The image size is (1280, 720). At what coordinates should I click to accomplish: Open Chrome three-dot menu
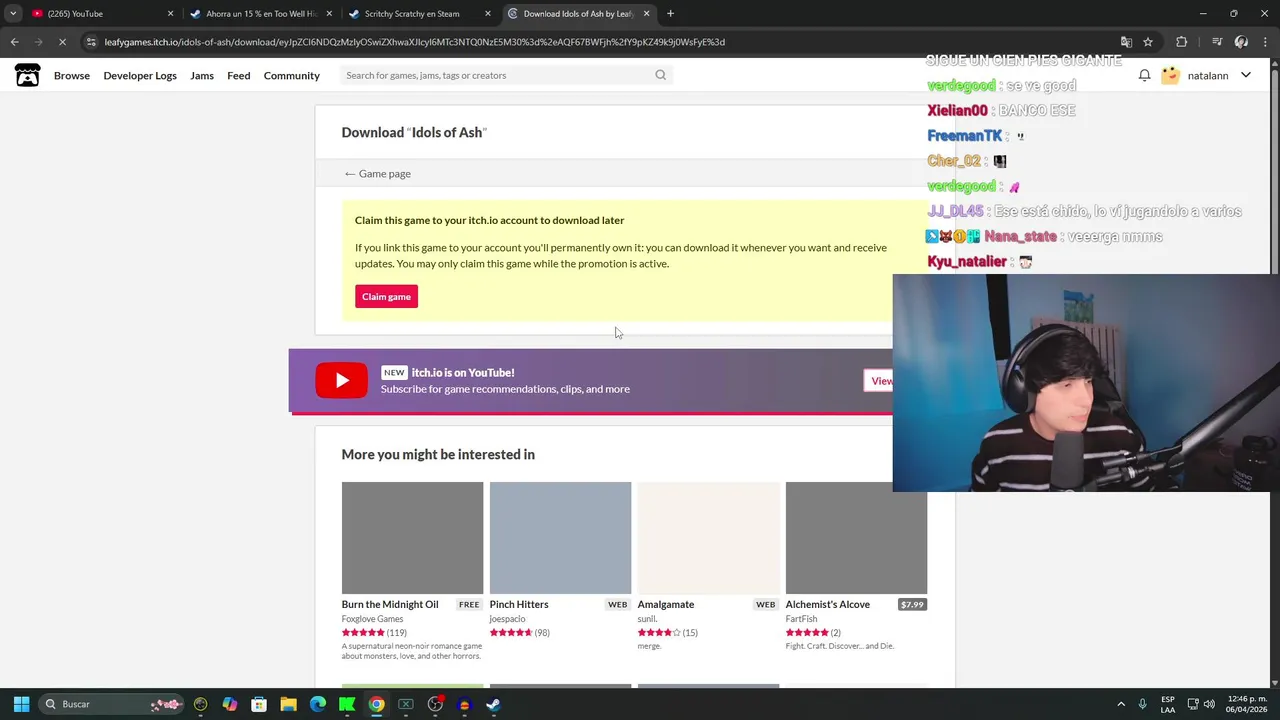coord(1265,42)
